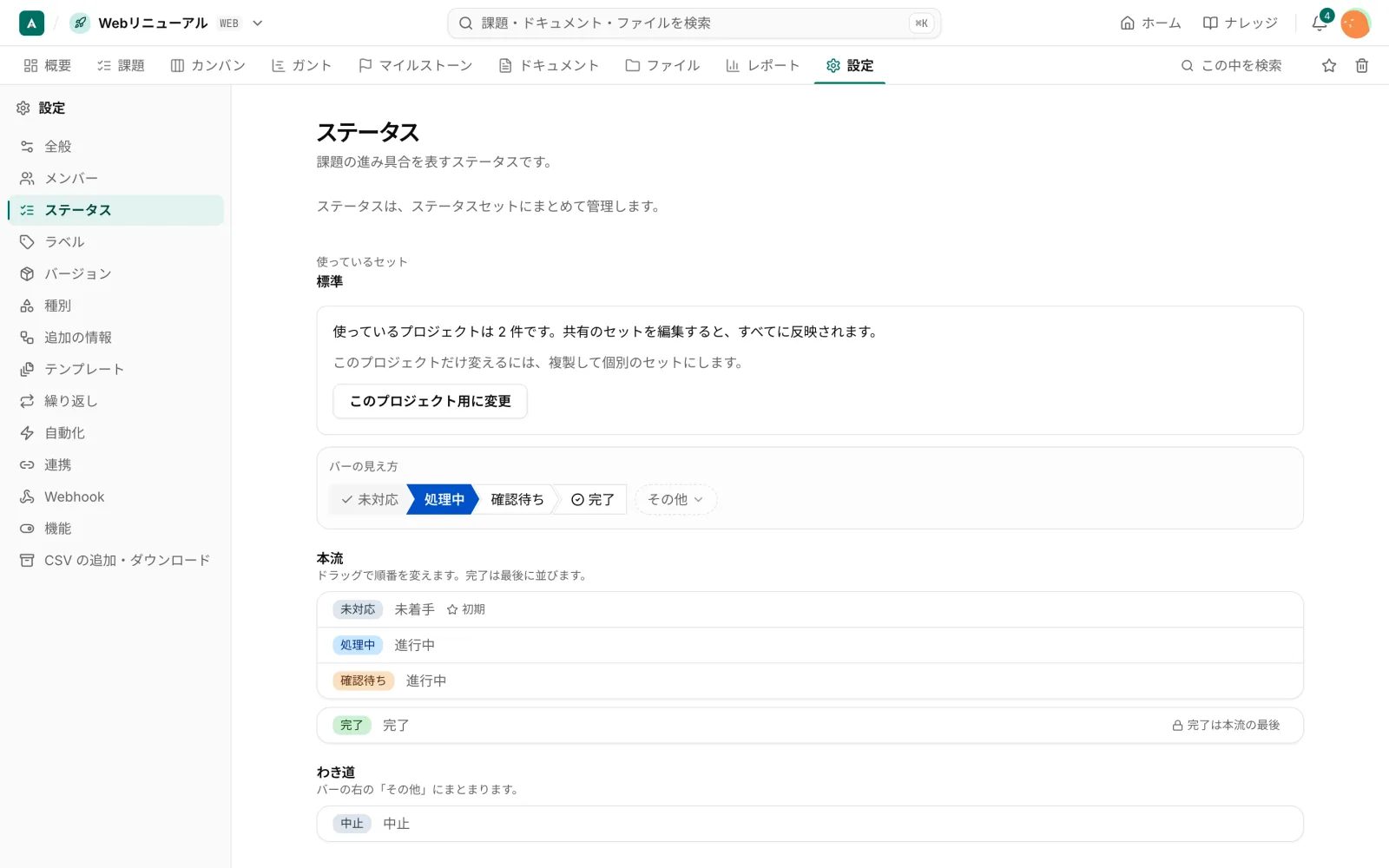The height and width of the screenshot is (868, 1389).
Task: Select バージョン in settings sidebar
Action: pyautogui.click(x=115, y=273)
